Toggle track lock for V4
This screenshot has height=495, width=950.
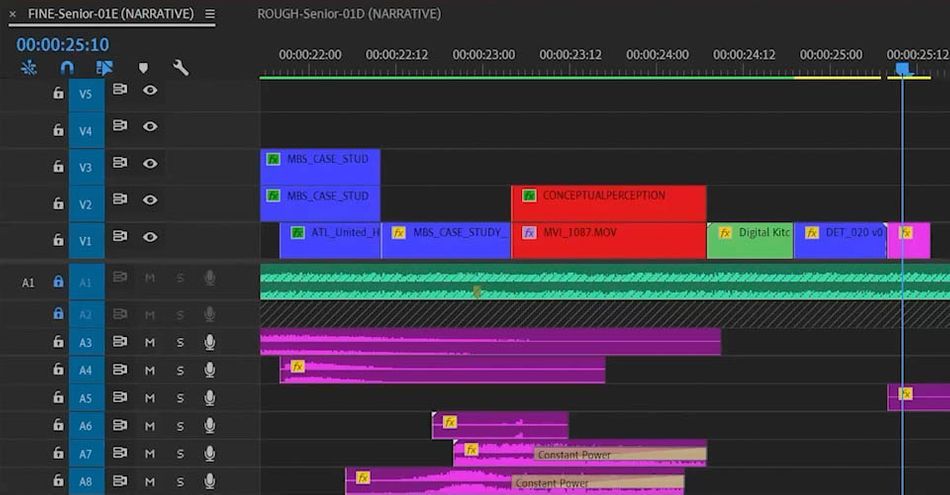[58, 130]
